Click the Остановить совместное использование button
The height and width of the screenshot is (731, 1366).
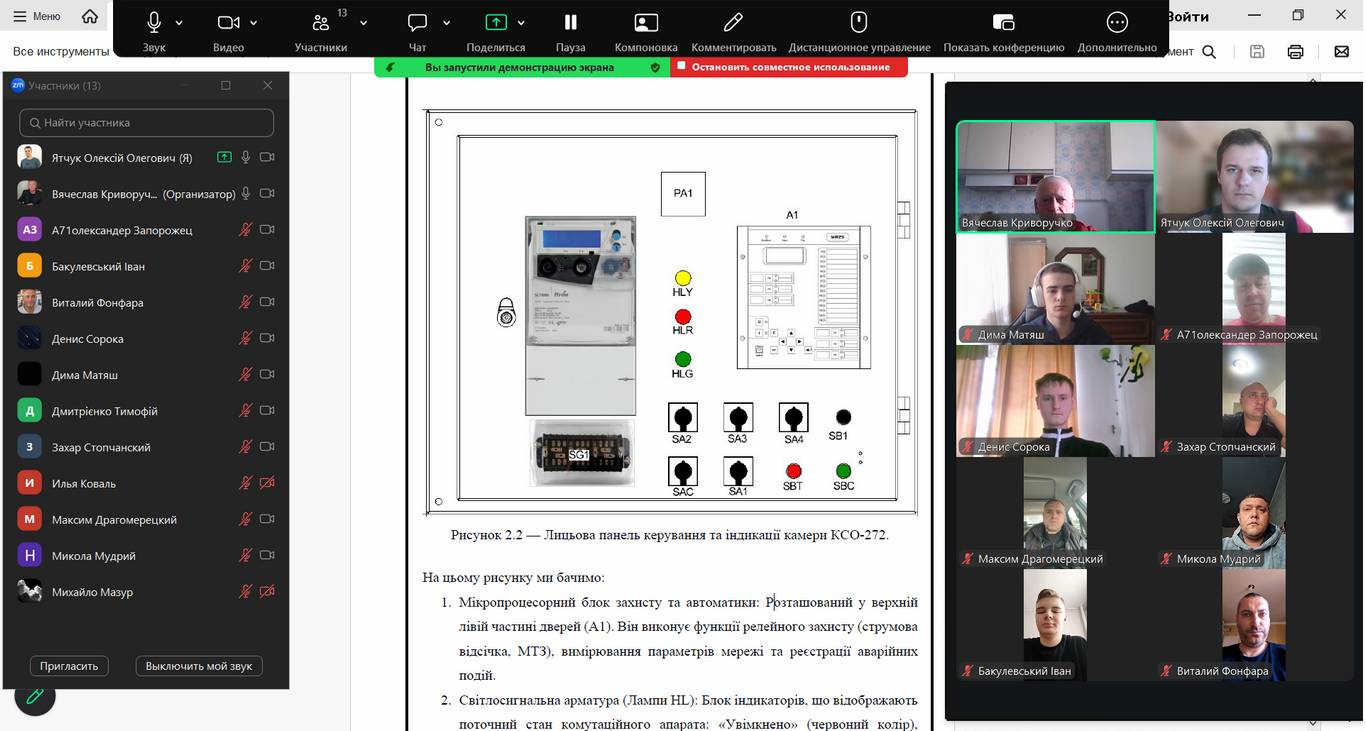[x=789, y=67]
